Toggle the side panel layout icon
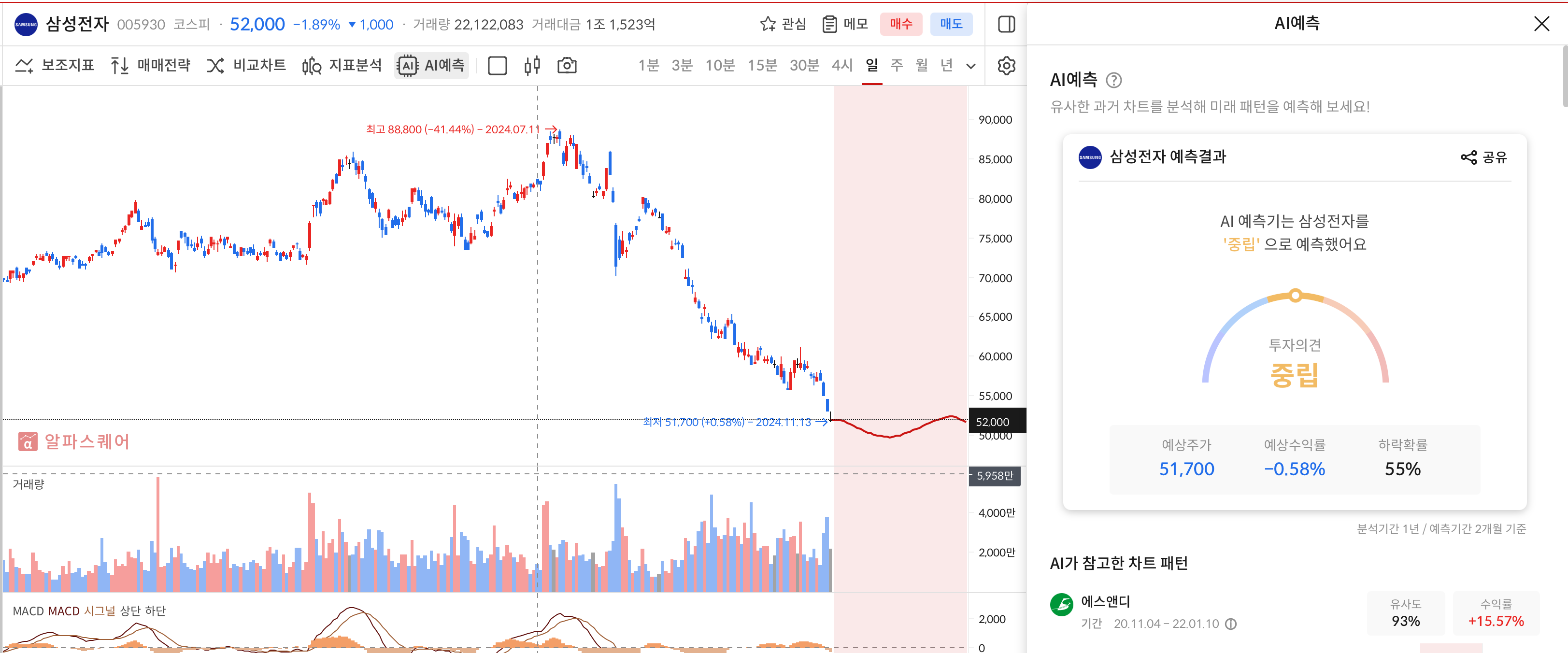 [1007, 24]
